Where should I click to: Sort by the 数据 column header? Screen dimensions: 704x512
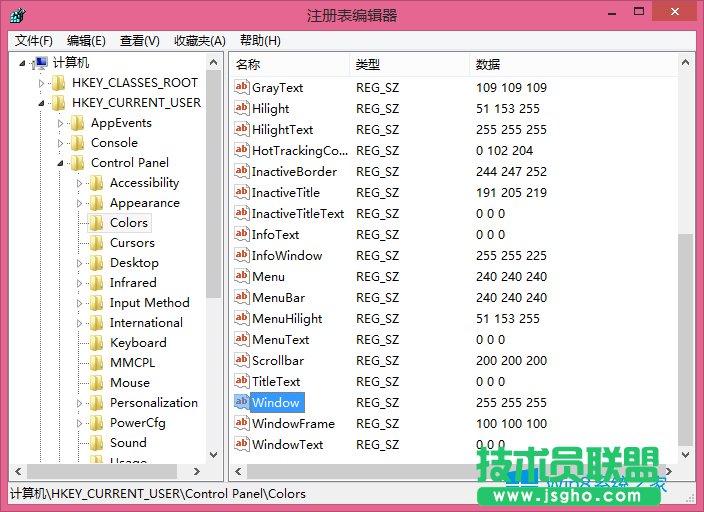pyautogui.click(x=573, y=65)
